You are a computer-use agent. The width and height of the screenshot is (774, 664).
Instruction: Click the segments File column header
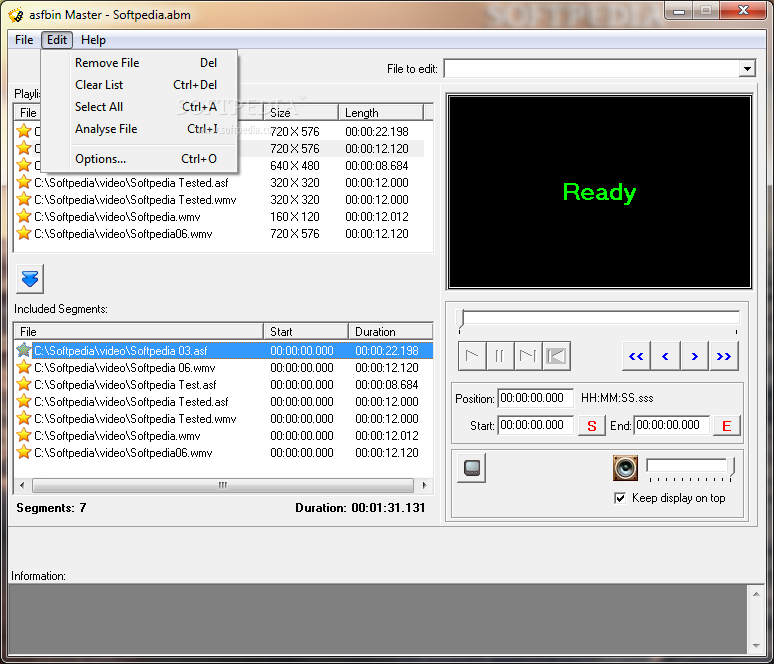tap(138, 332)
